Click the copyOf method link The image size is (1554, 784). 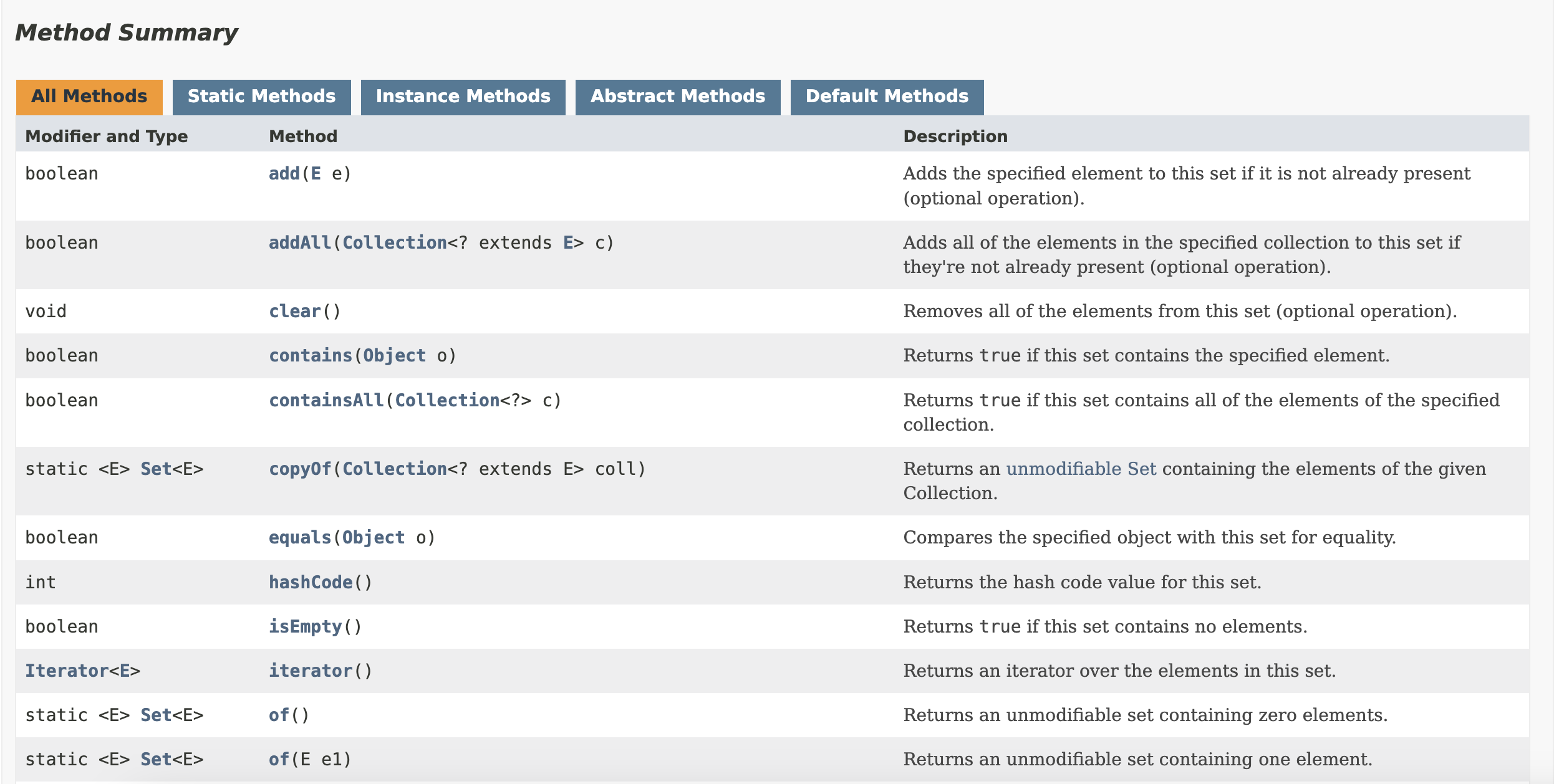[299, 469]
